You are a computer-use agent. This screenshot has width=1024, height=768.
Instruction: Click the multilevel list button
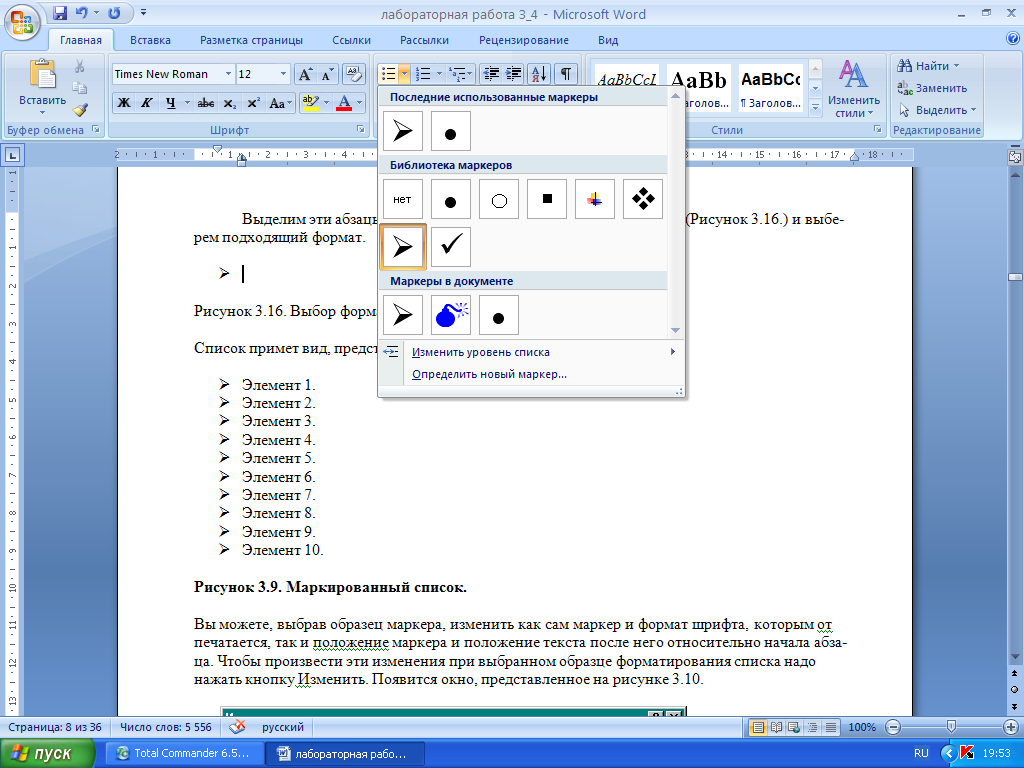[x=458, y=74]
